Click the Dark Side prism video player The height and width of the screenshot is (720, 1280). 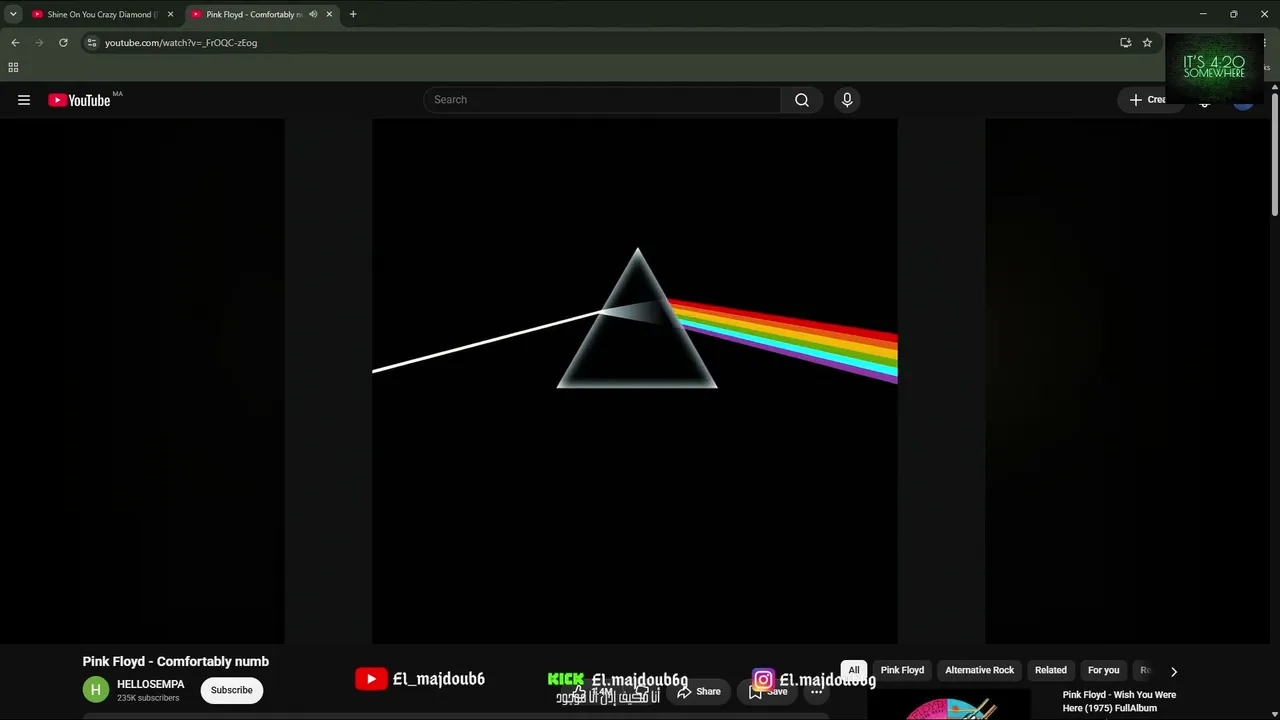635,381
